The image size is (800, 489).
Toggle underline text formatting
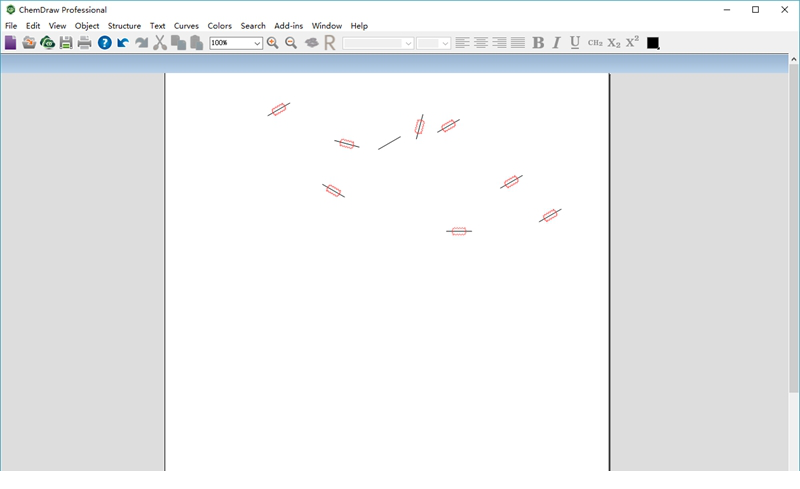point(575,43)
